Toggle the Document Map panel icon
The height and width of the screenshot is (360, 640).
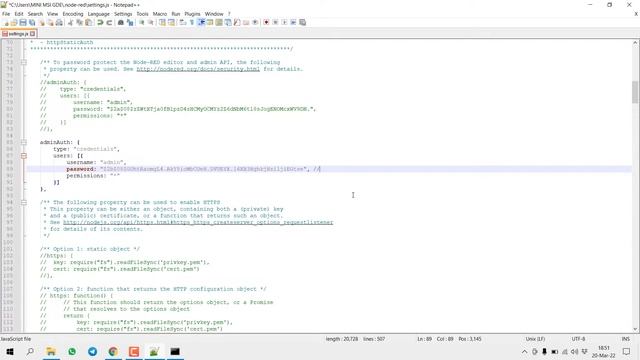219,22
